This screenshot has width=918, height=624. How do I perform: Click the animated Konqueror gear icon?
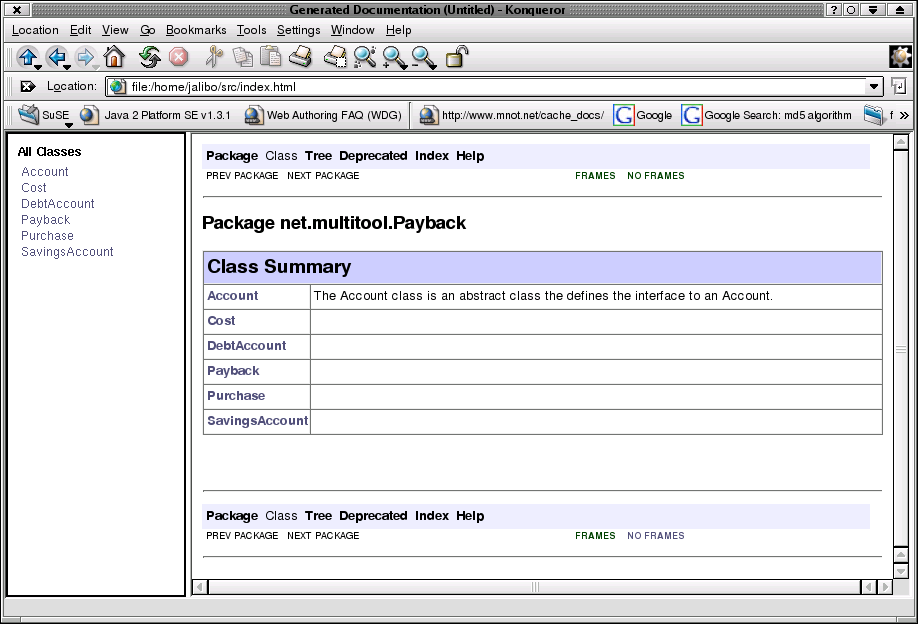tap(899, 57)
